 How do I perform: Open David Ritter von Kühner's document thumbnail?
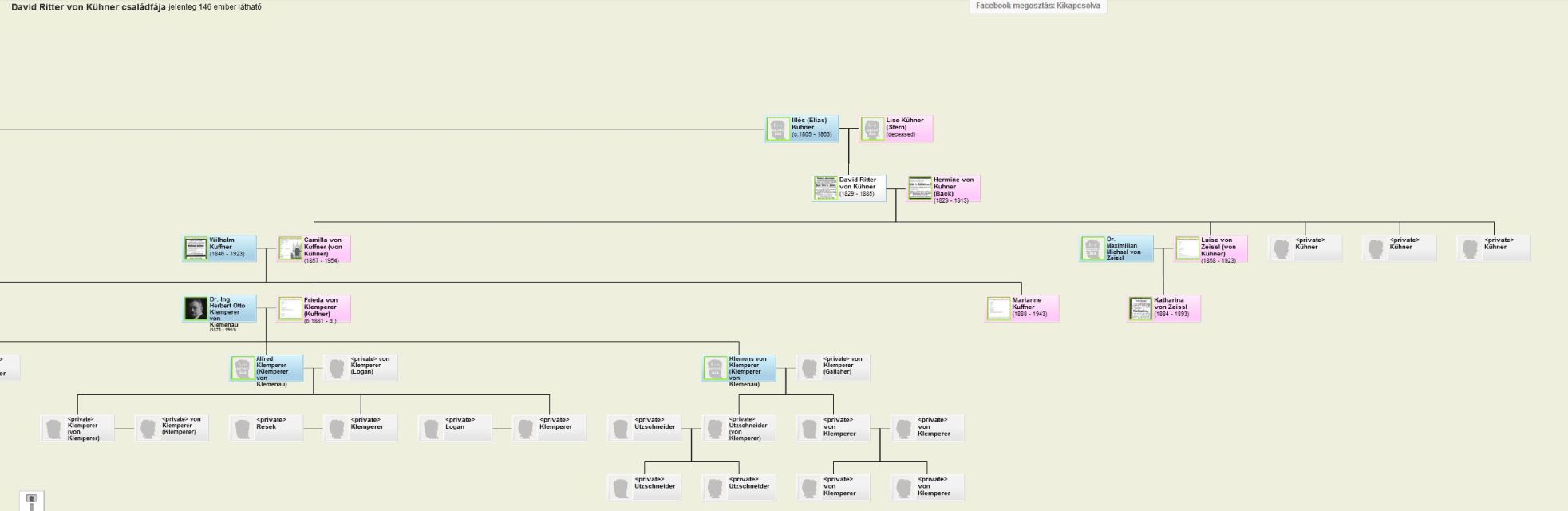pos(825,188)
